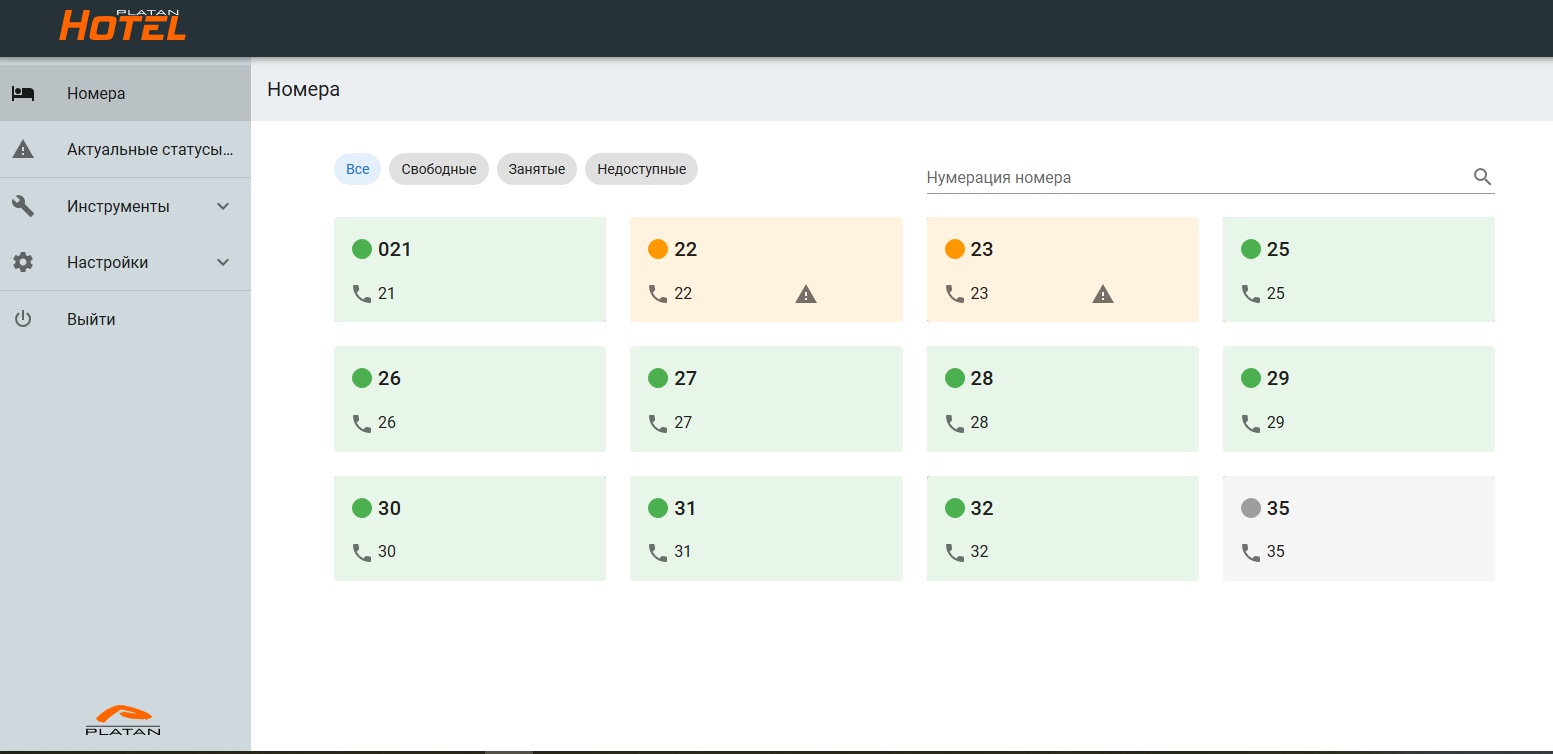
Task: Click the phone icon in room 31 card
Action: (658, 552)
